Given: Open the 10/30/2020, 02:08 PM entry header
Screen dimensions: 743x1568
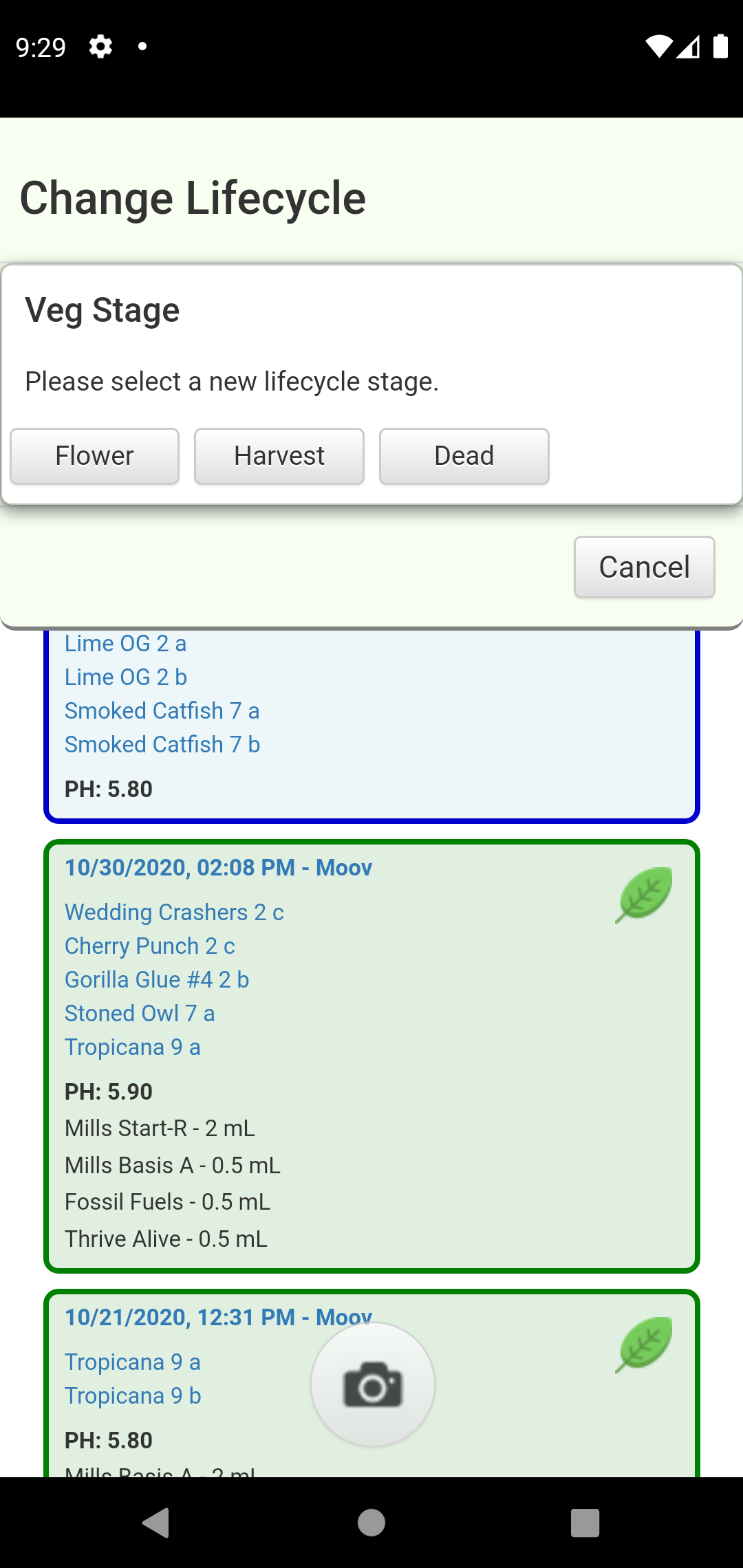Looking at the screenshot, I should pyautogui.click(x=218, y=867).
